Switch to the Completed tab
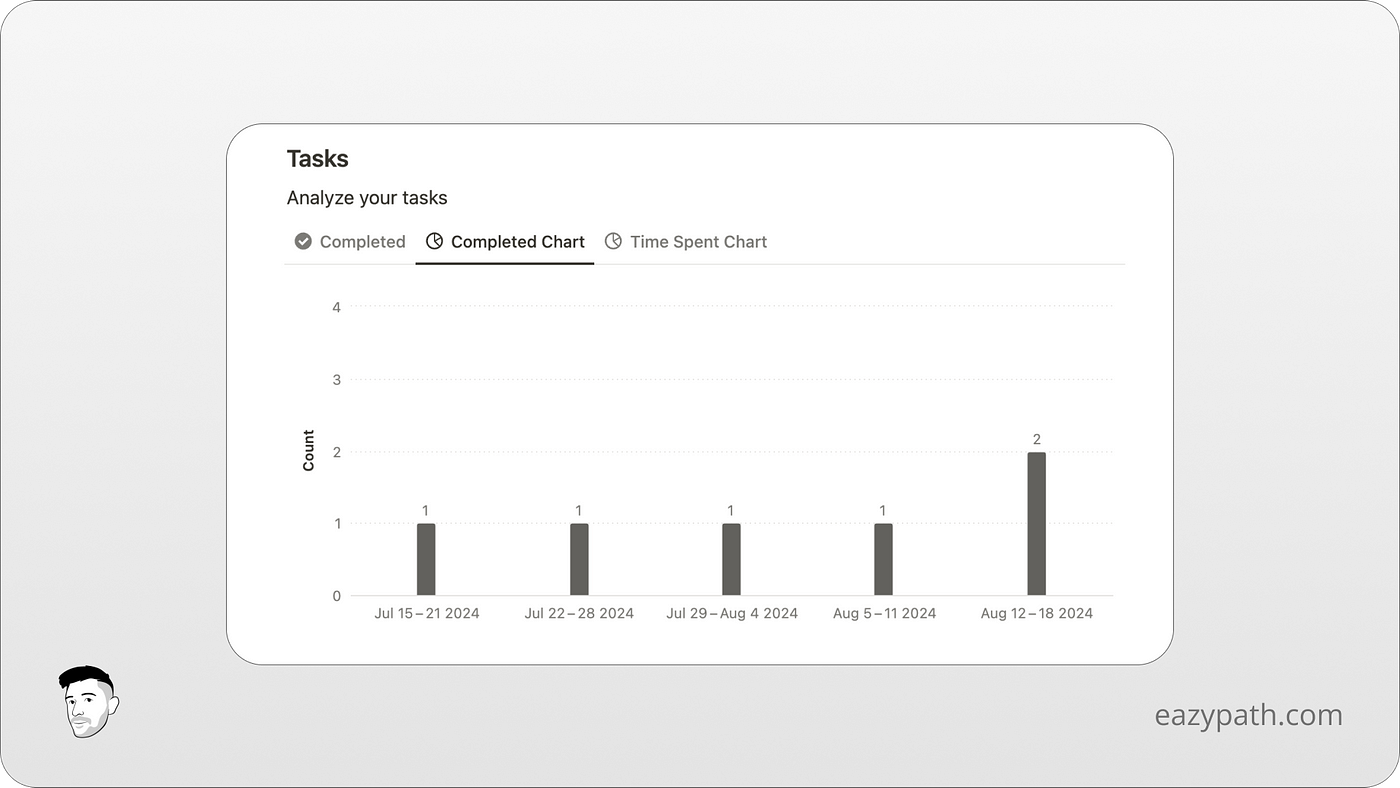Viewport: 1400px width, 788px height. (362, 241)
